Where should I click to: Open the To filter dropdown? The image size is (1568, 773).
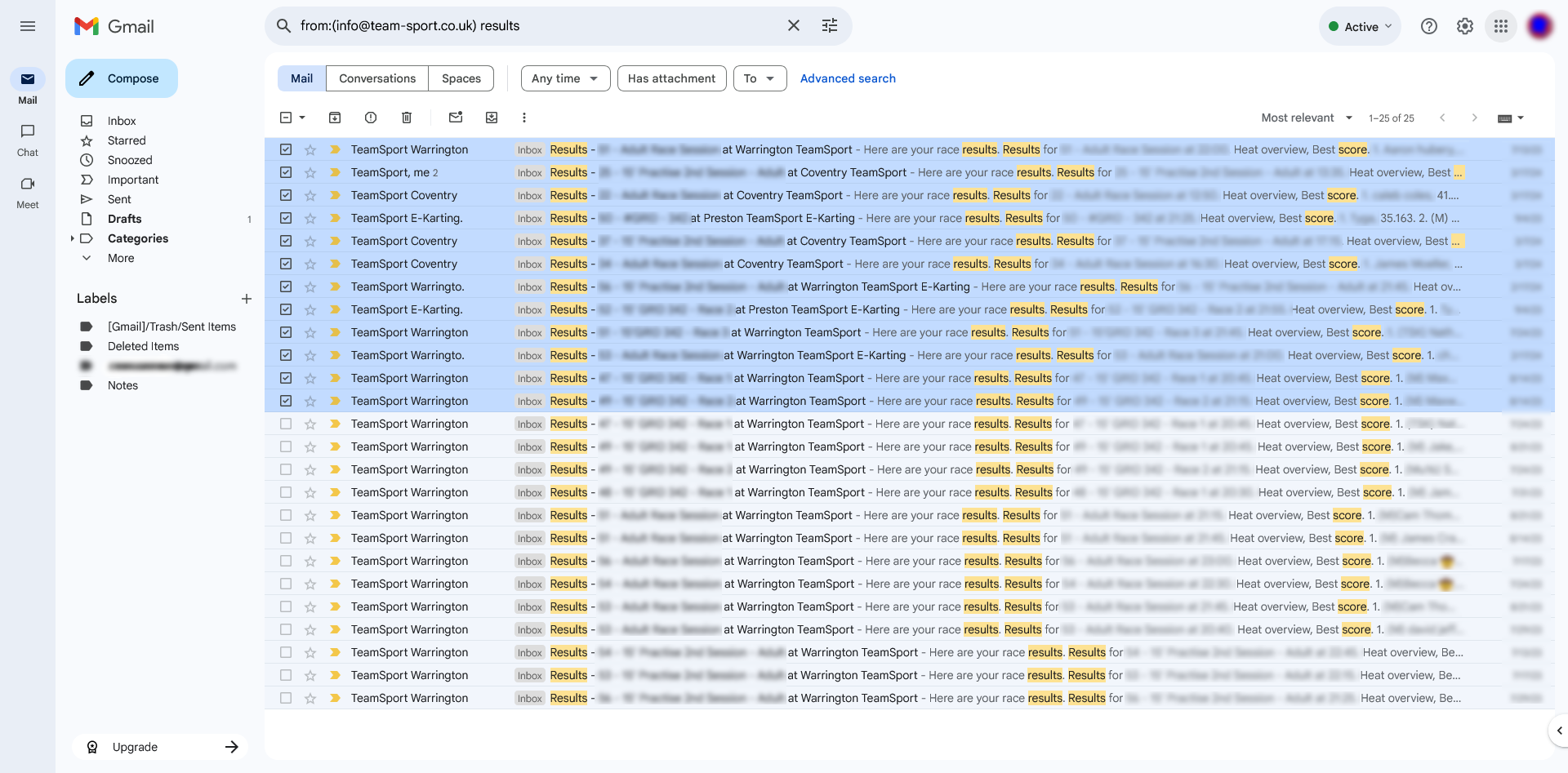tap(759, 78)
